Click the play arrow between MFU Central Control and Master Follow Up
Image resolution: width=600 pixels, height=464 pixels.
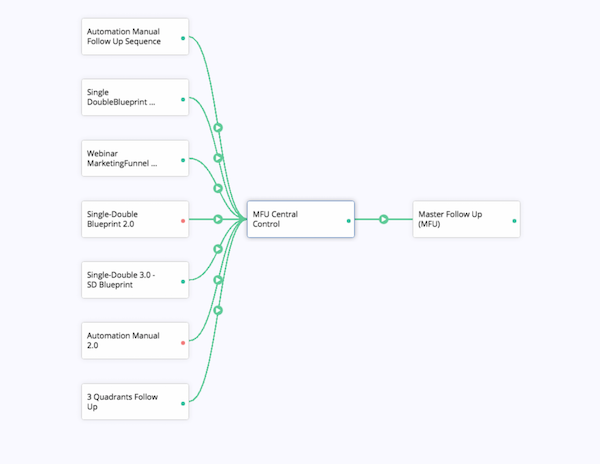pyautogui.click(x=383, y=219)
